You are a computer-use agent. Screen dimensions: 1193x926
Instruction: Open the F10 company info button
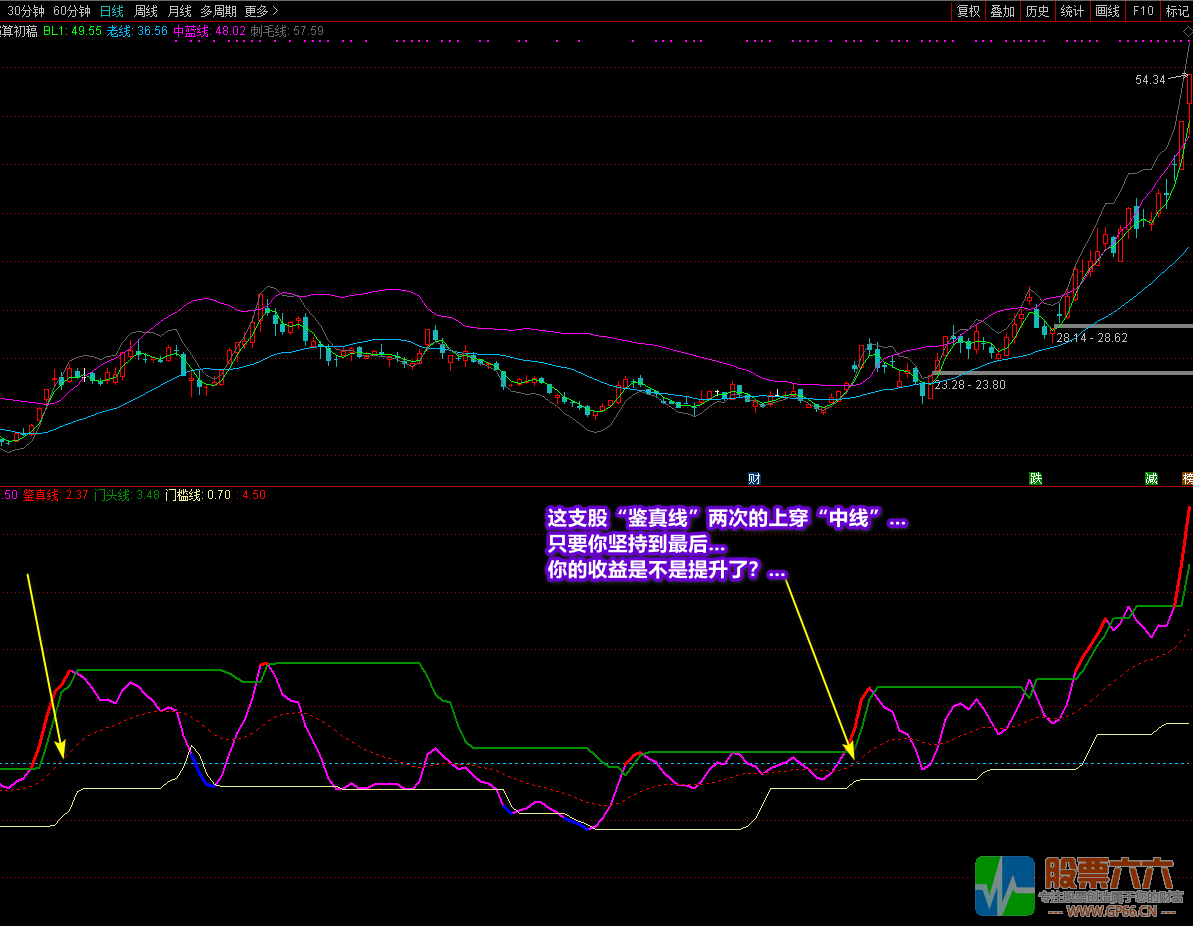(x=1143, y=11)
